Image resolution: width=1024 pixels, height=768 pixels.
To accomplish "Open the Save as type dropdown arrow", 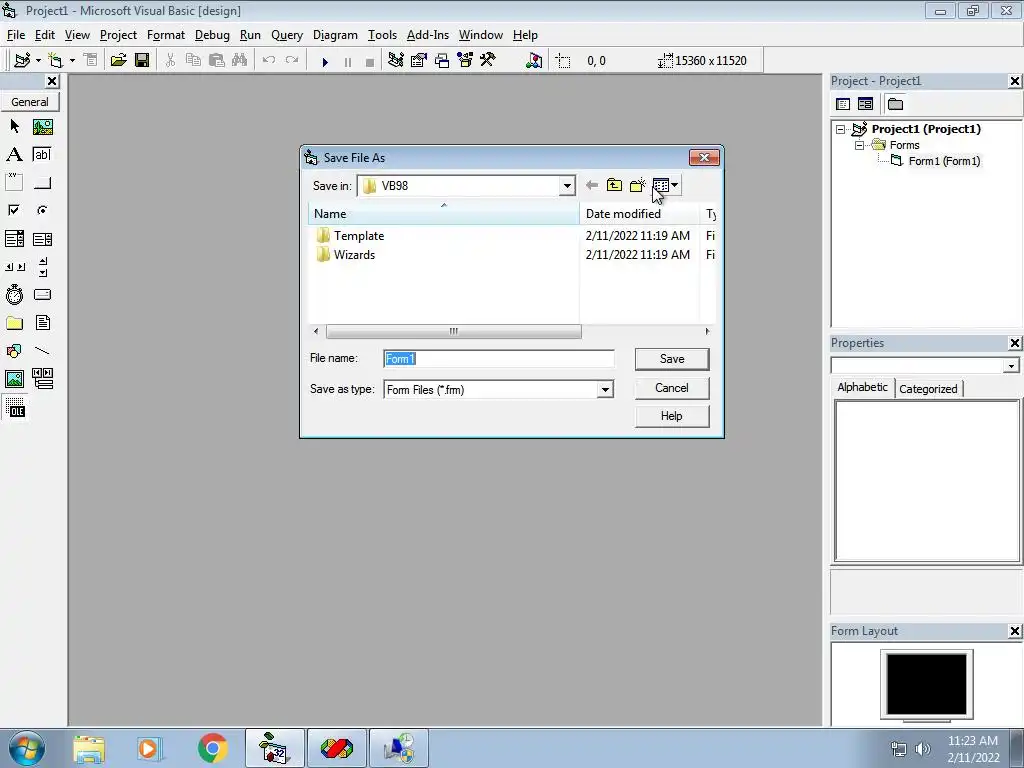I will click(605, 390).
